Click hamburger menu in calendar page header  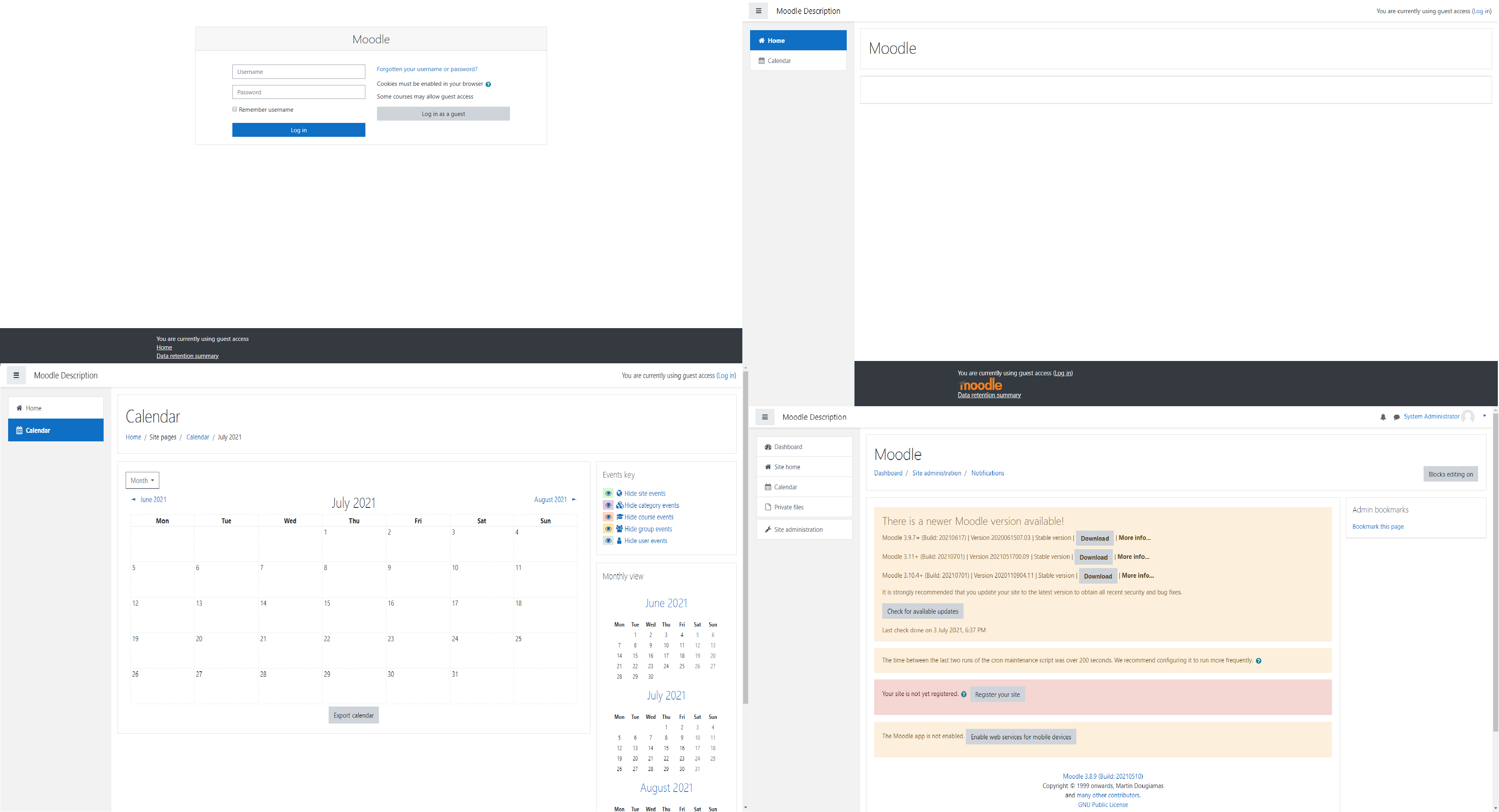tap(16, 375)
